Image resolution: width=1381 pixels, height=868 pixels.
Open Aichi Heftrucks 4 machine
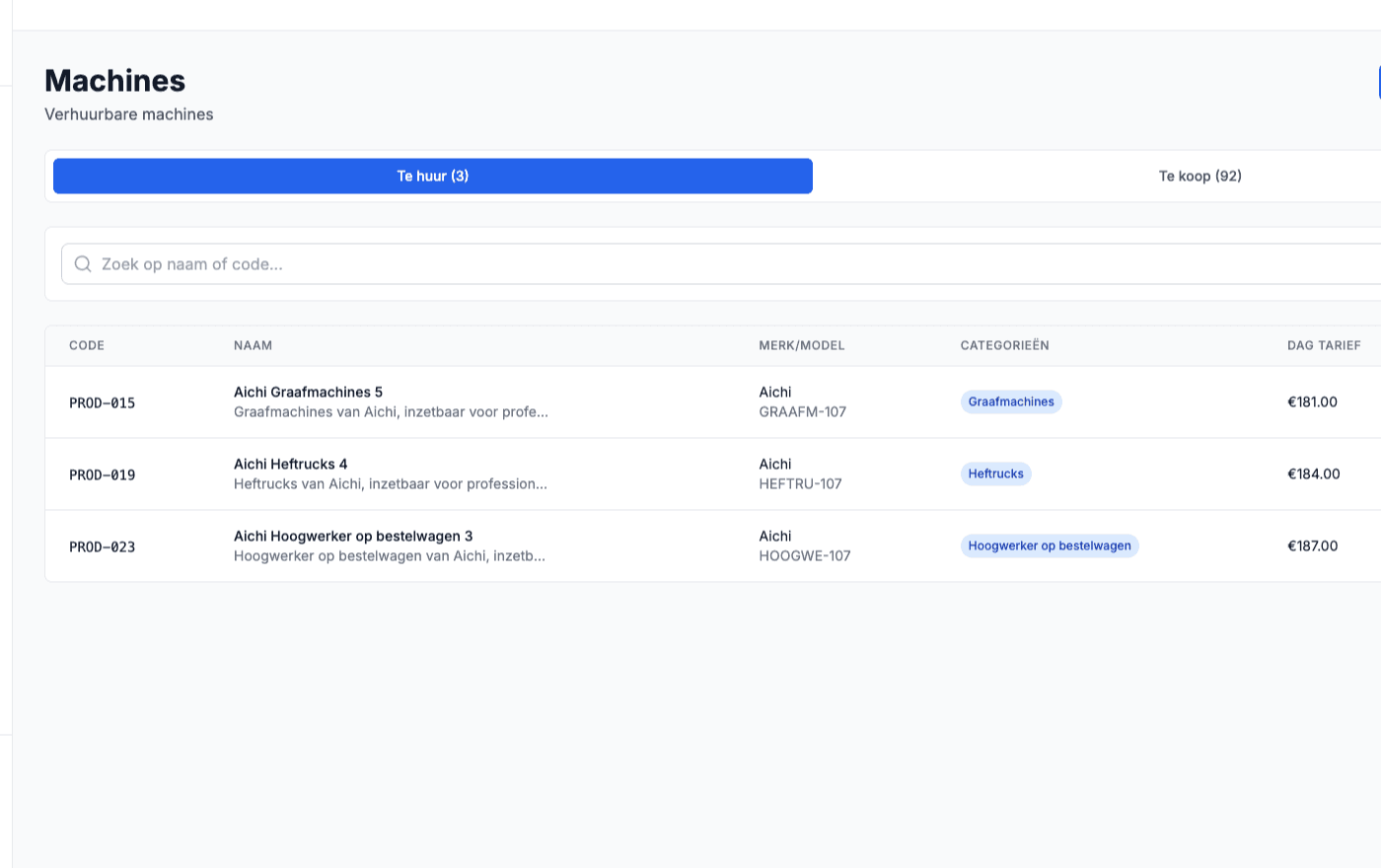[290, 464]
